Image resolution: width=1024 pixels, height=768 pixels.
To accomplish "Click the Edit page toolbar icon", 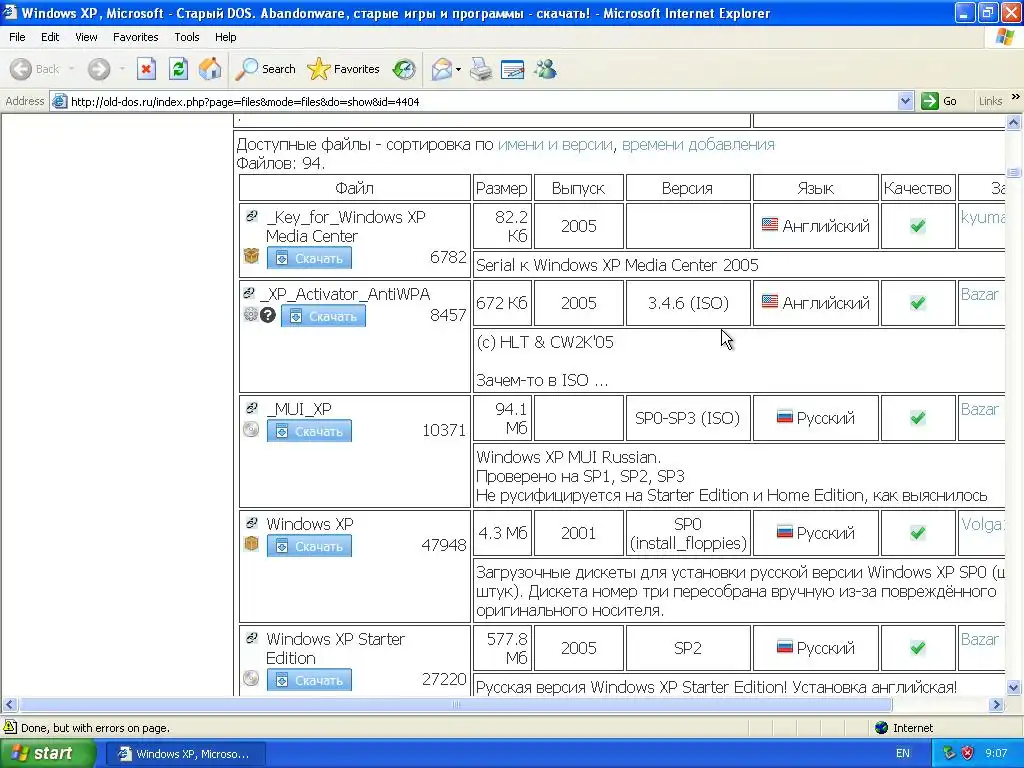I will click(513, 69).
